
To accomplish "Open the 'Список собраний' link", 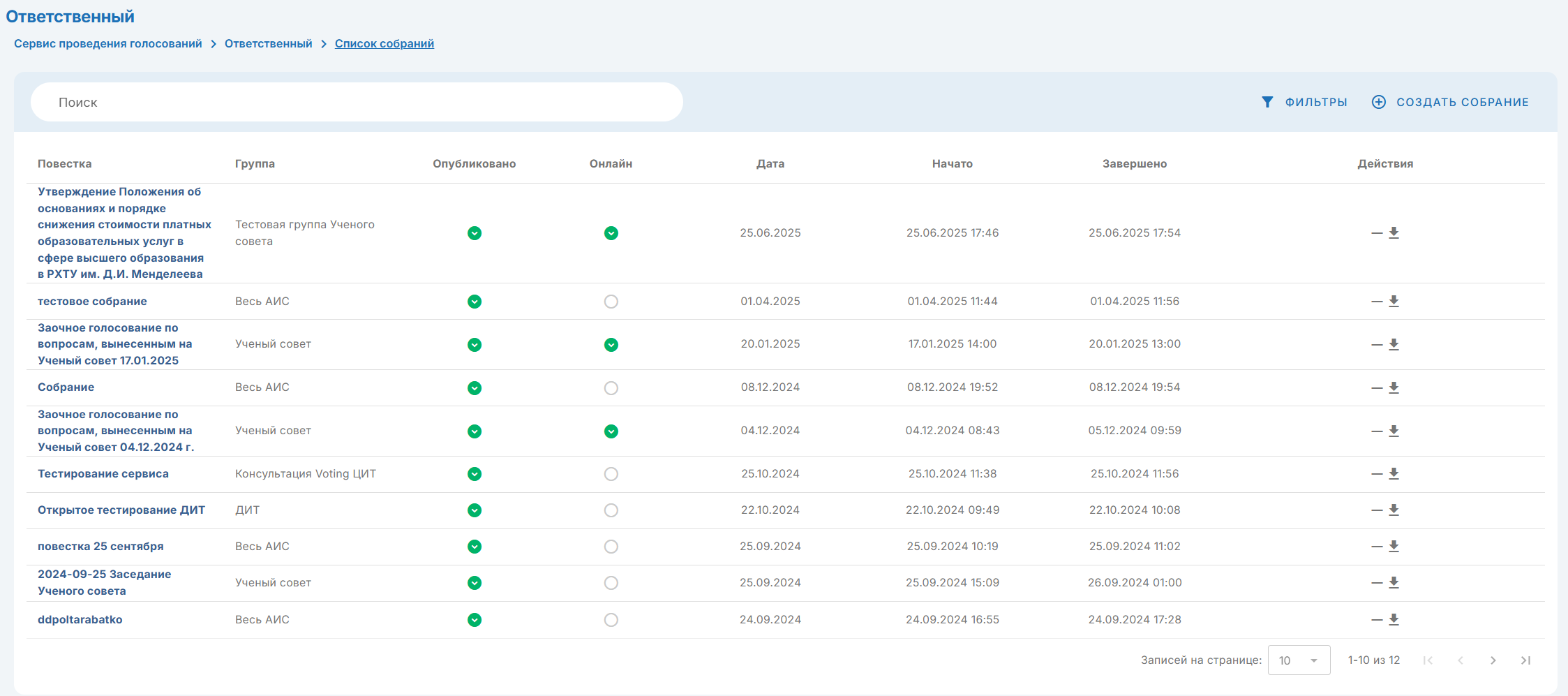I will click(384, 44).
